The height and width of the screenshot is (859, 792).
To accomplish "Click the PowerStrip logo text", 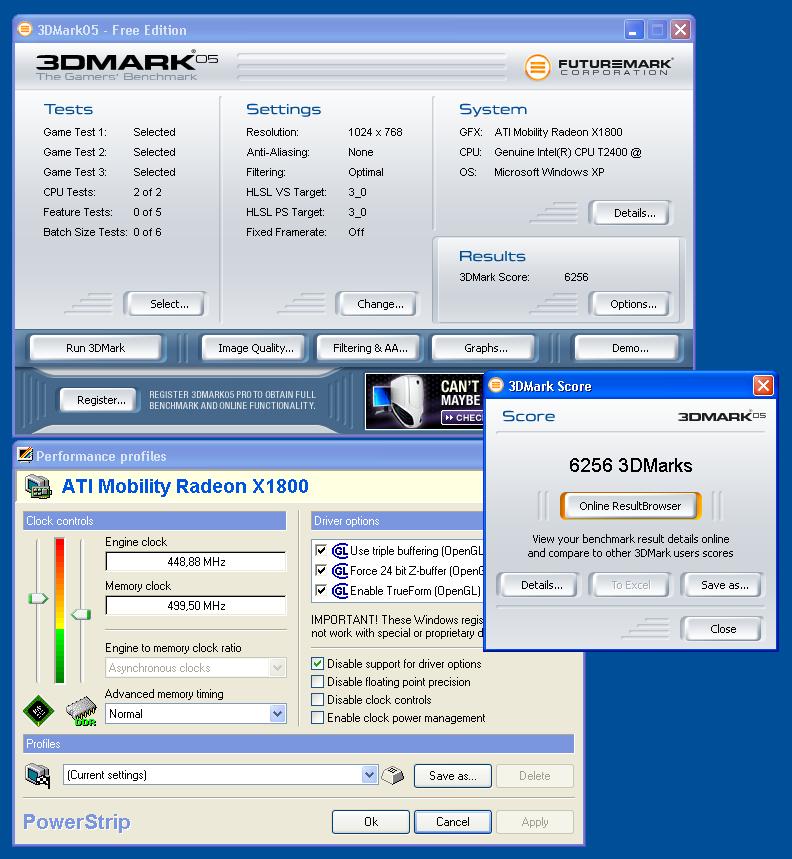I will tap(77, 822).
